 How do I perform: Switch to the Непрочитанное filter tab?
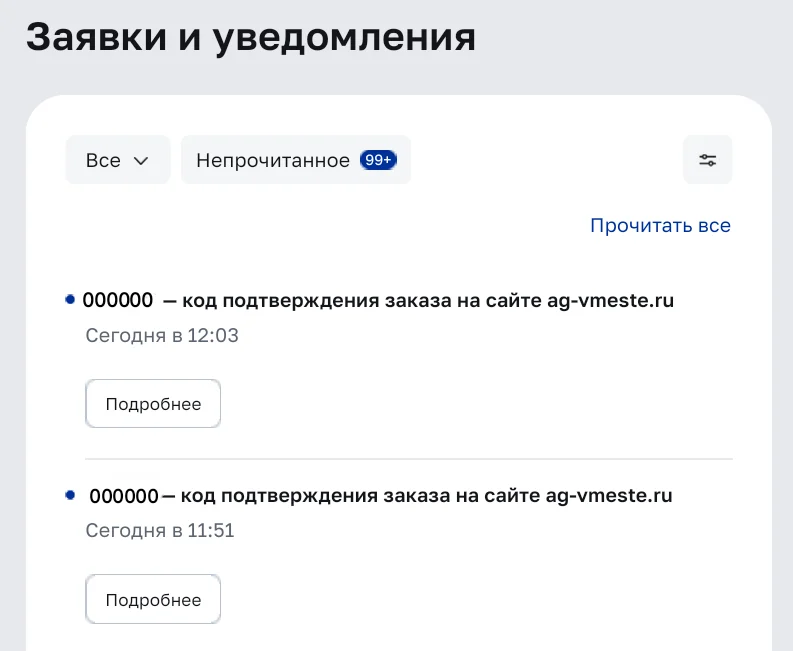pyautogui.click(x=296, y=160)
